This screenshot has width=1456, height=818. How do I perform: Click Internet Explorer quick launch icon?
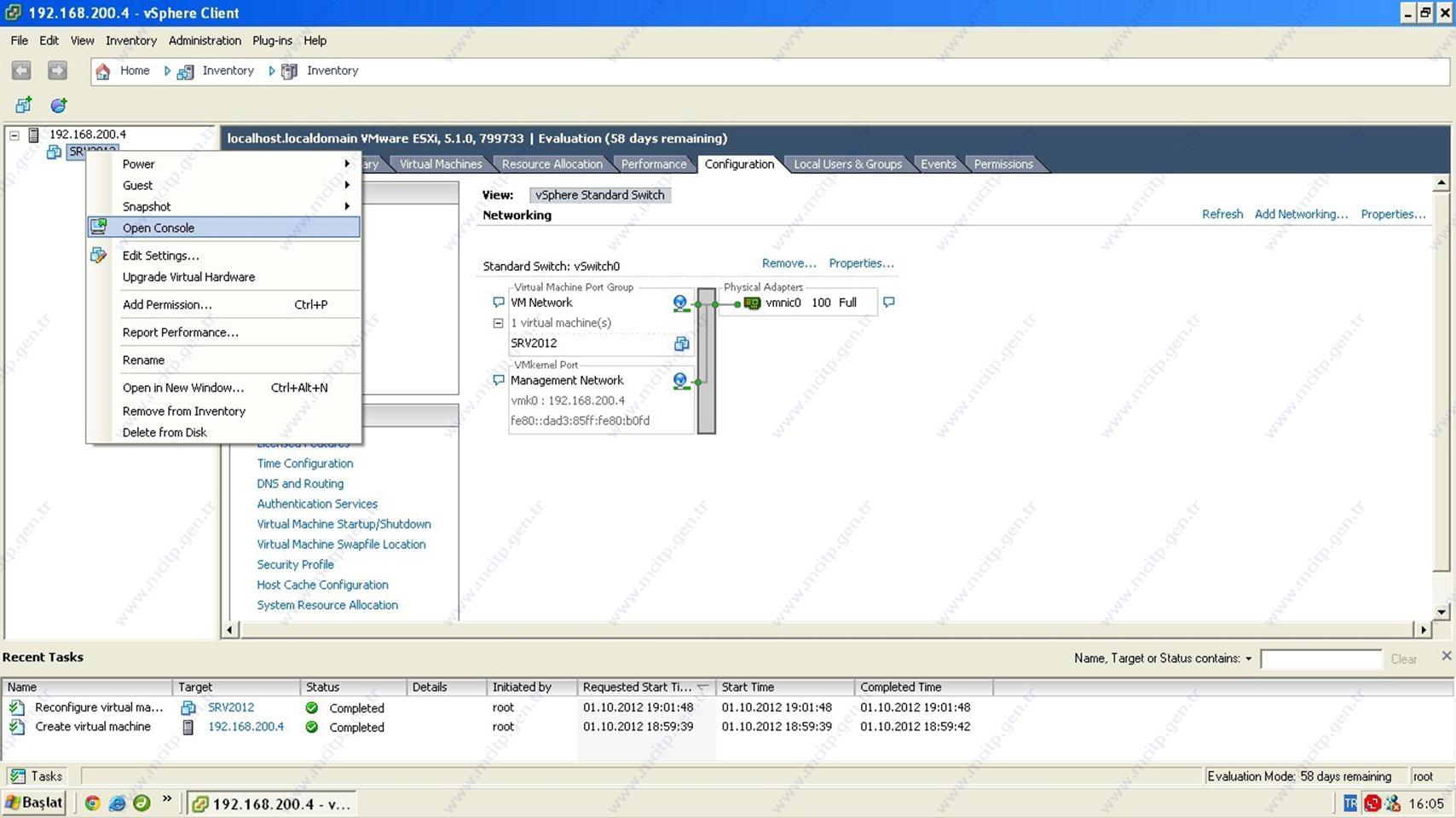click(118, 803)
